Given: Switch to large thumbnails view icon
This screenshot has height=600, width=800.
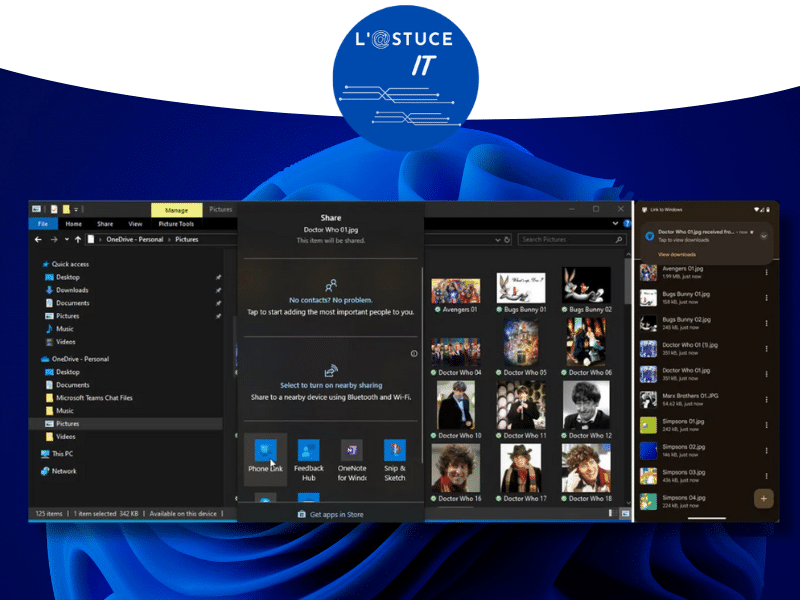Looking at the screenshot, I should tap(625, 514).
